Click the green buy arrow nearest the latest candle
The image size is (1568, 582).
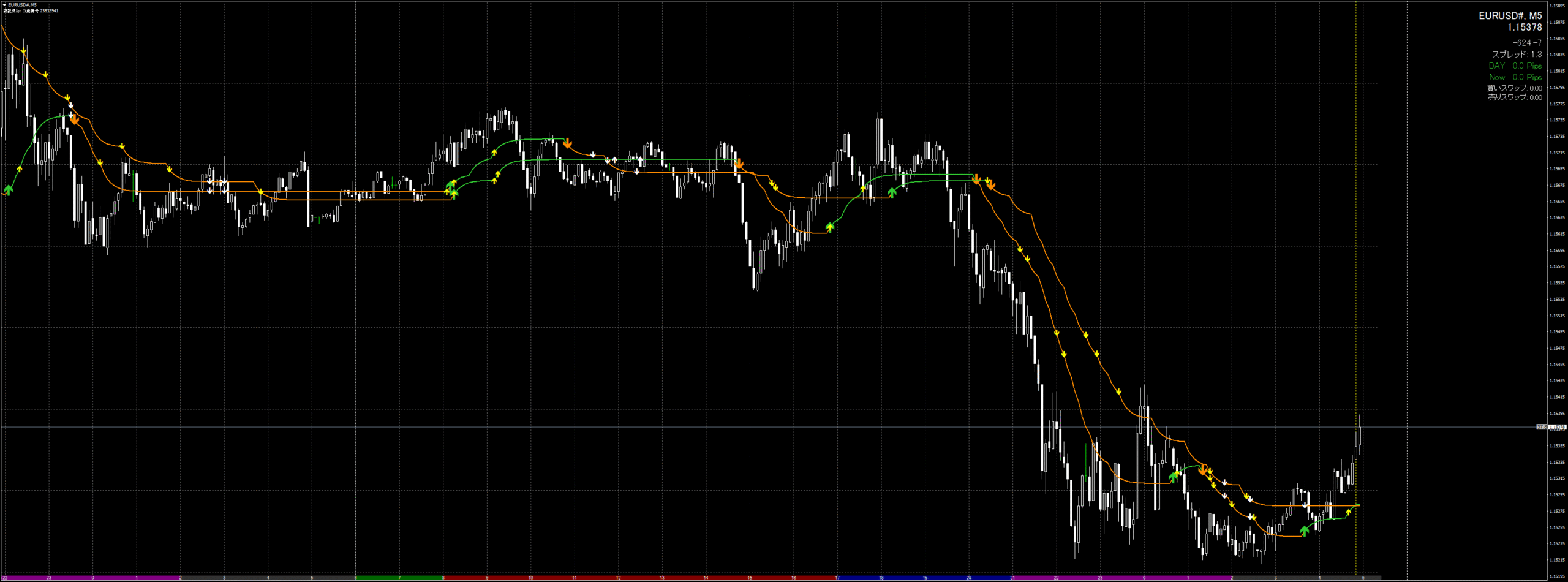click(1305, 531)
